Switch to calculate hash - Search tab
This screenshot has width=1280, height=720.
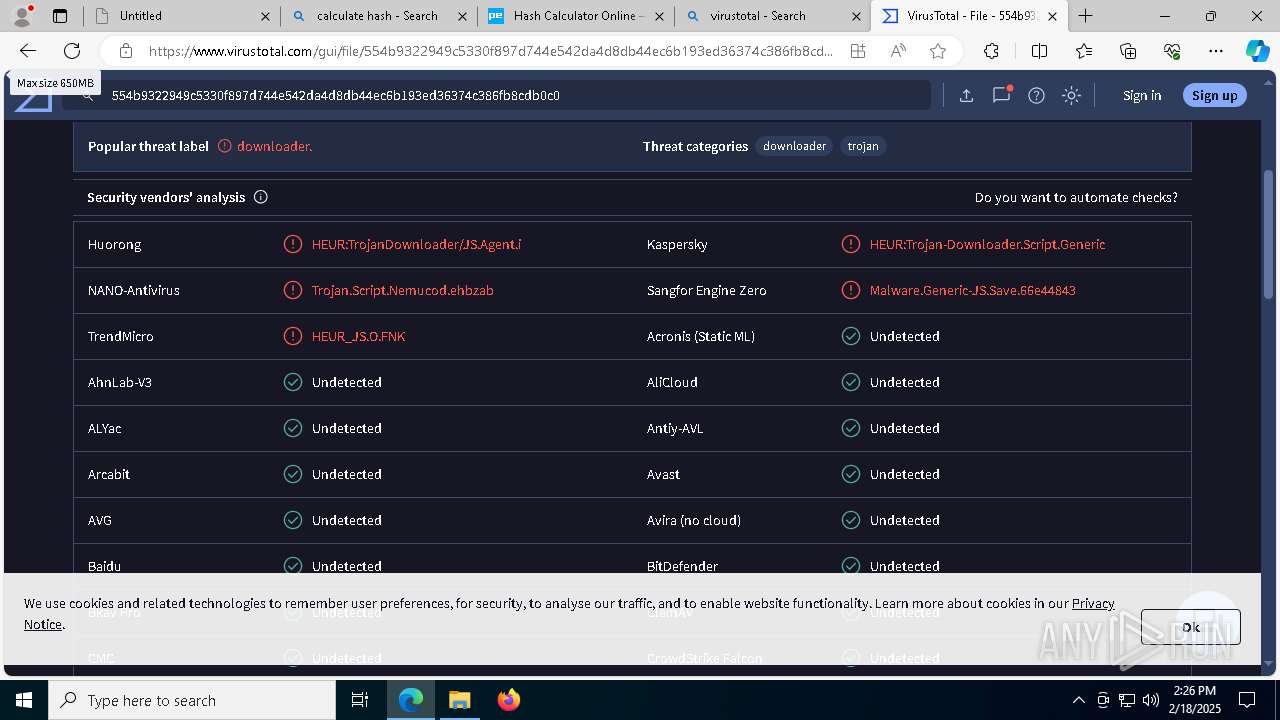377,16
